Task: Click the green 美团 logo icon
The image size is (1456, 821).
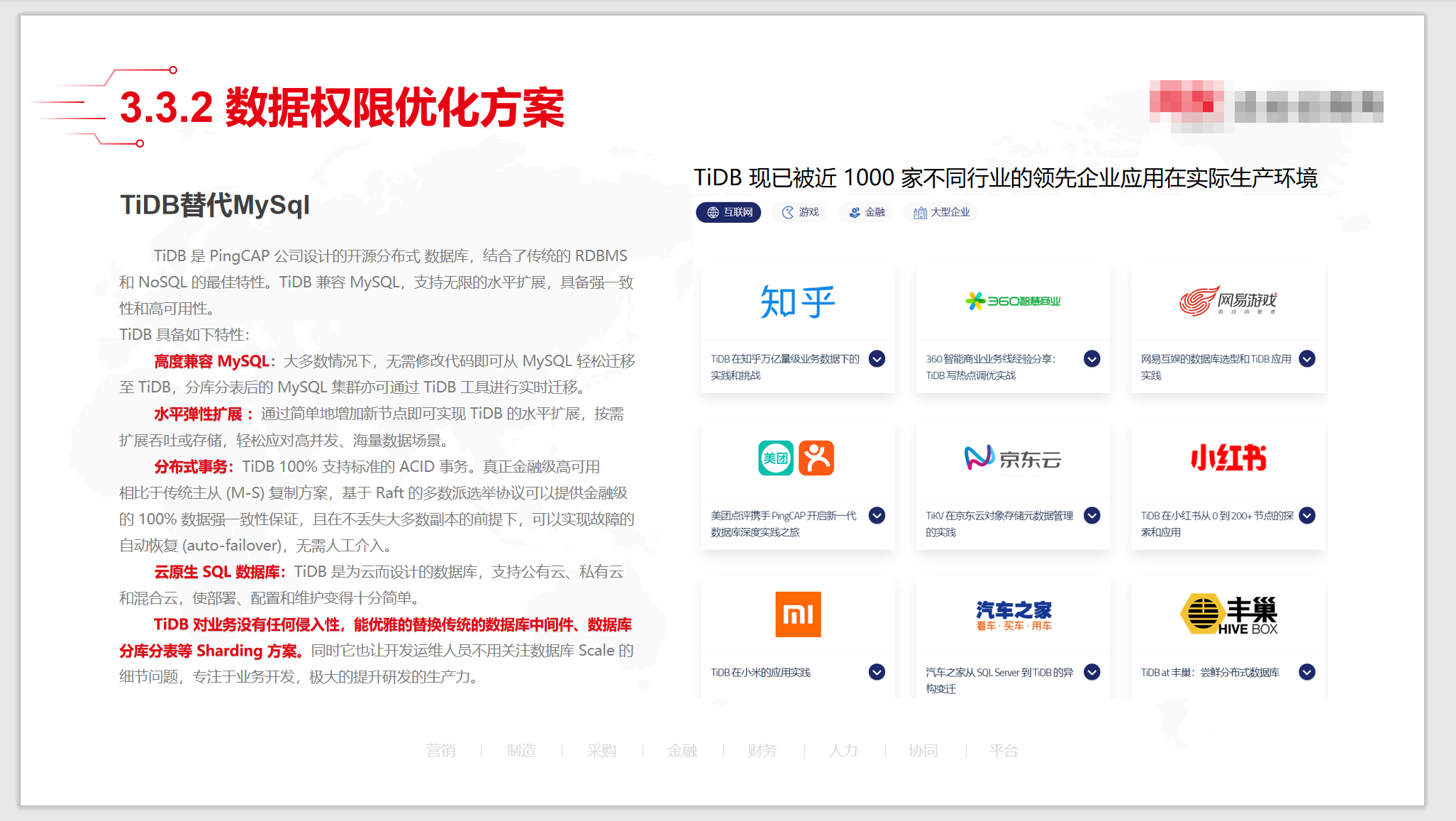Action: click(x=776, y=458)
